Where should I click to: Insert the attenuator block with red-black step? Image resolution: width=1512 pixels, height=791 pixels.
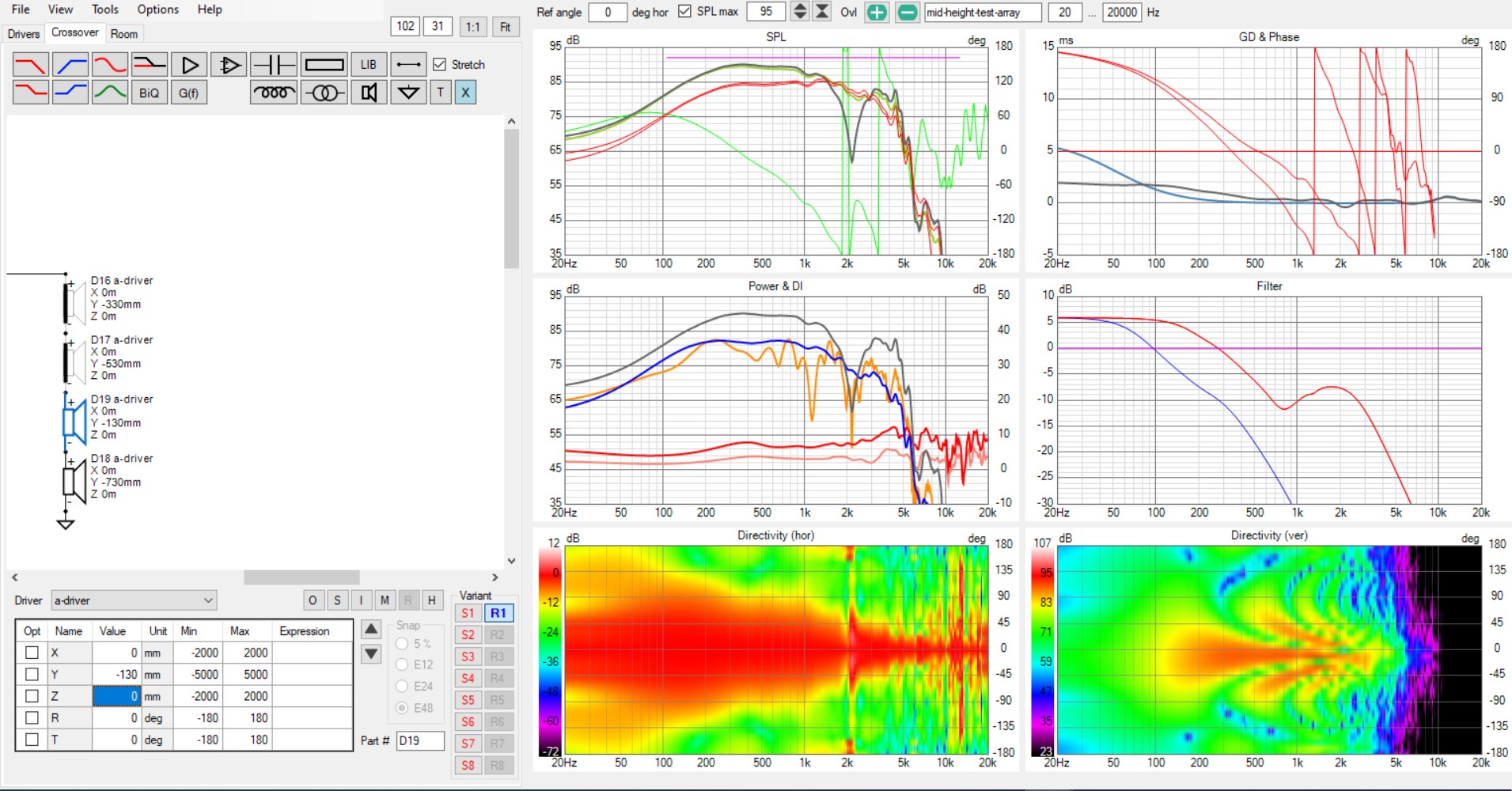tap(150, 64)
